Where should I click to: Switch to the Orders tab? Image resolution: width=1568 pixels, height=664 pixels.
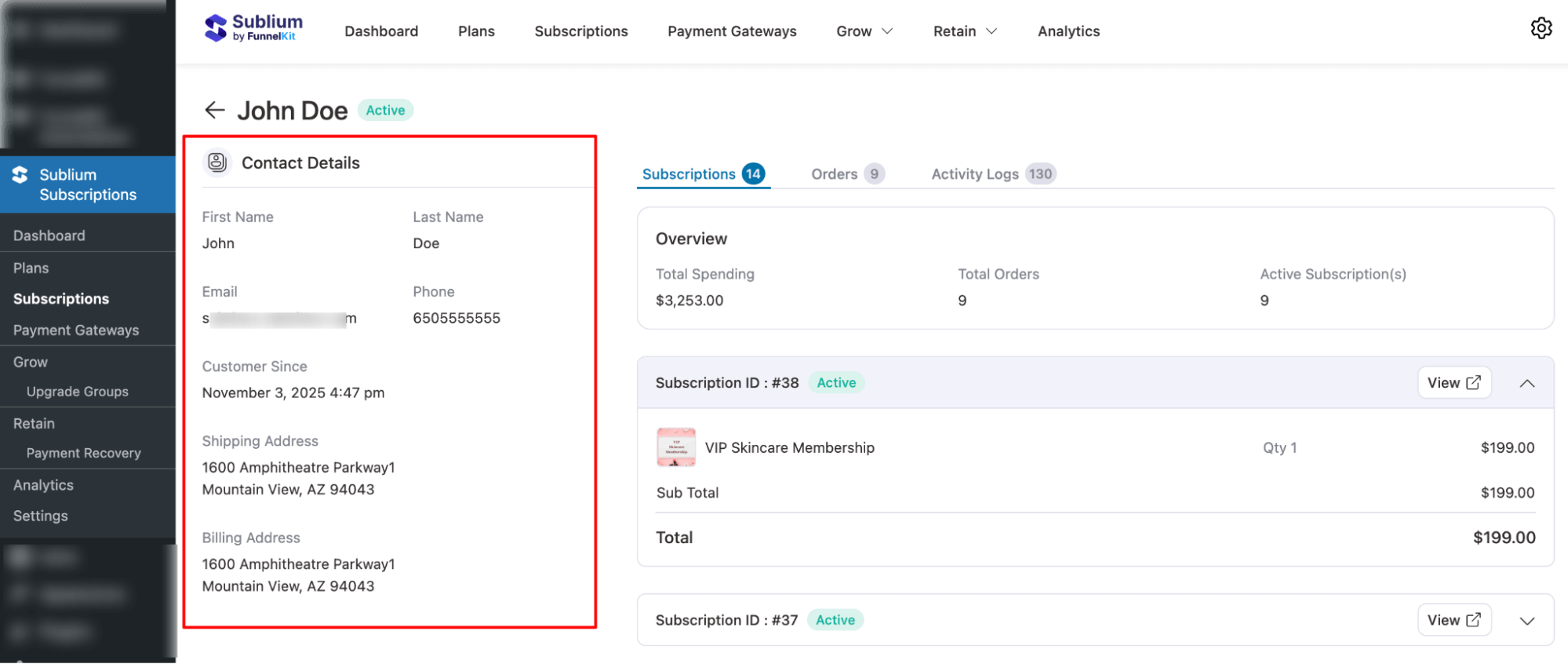pos(847,174)
